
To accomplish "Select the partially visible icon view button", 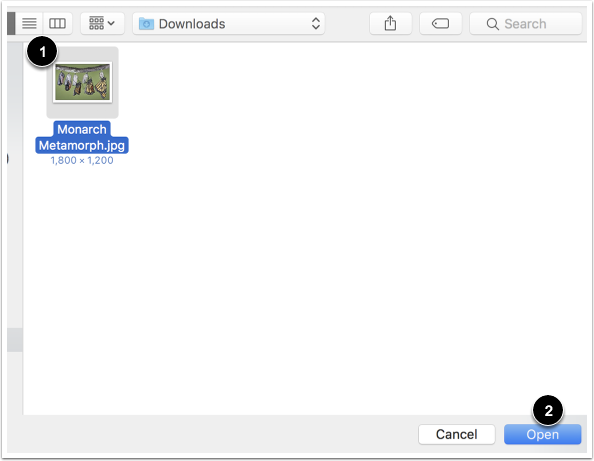I will point(11,23).
